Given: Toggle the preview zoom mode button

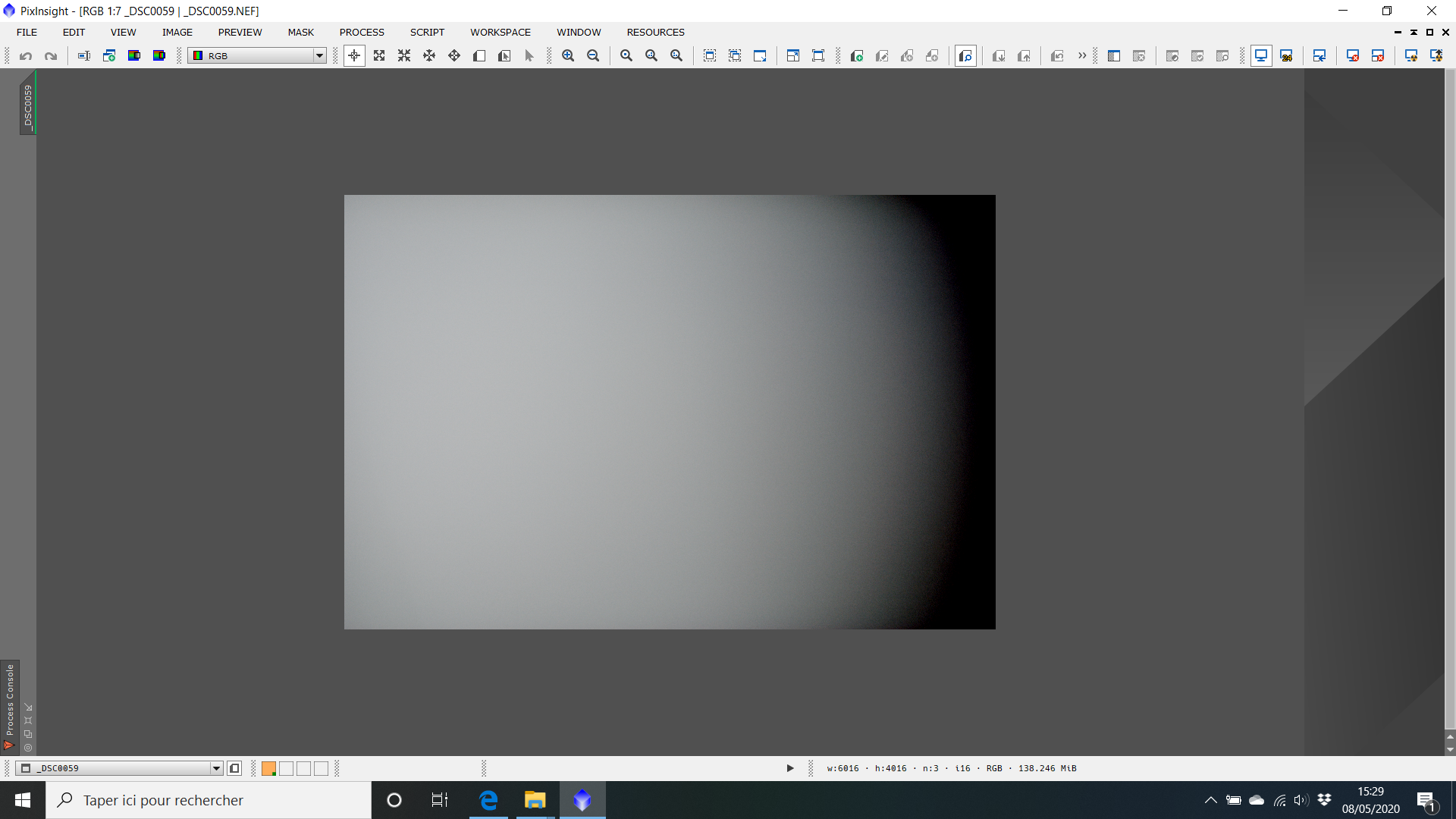Looking at the screenshot, I should coord(965,56).
